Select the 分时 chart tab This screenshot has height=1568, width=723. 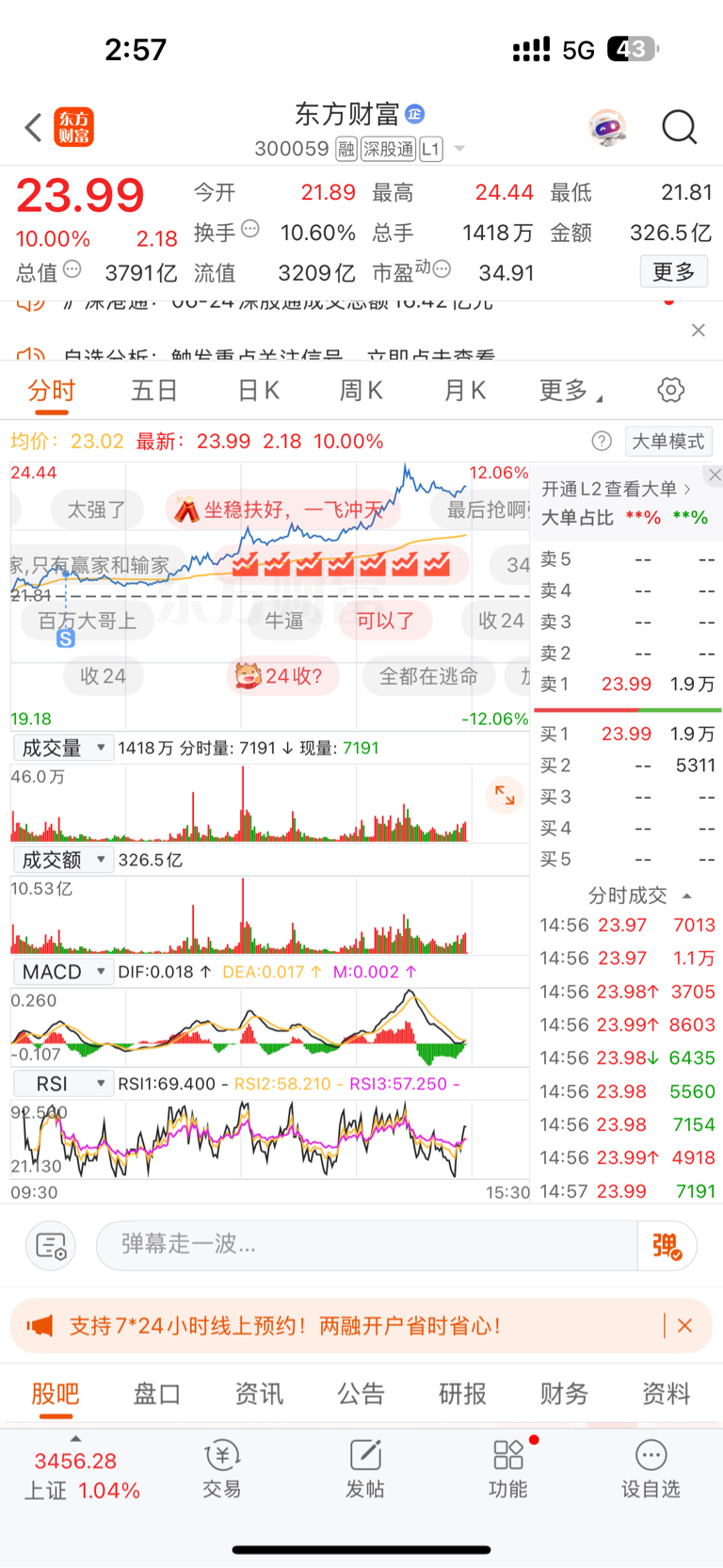(x=52, y=391)
